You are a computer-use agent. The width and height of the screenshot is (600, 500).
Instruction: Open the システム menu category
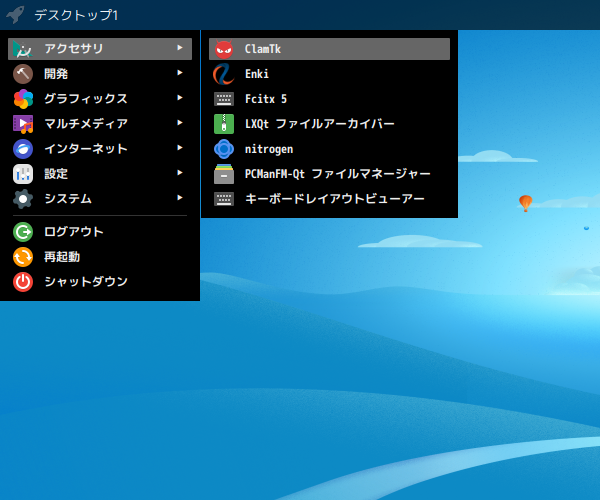[x=100, y=199]
